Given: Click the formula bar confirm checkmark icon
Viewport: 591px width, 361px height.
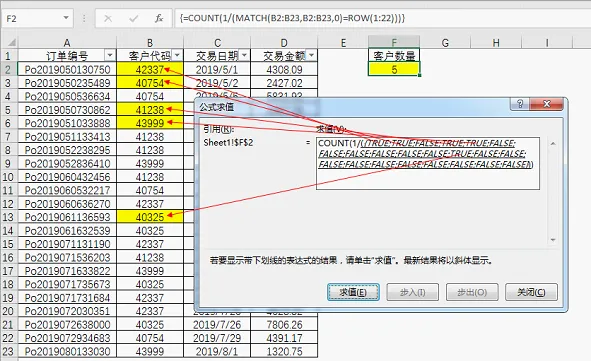Looking at the screenshot, I should pos(133,18).
